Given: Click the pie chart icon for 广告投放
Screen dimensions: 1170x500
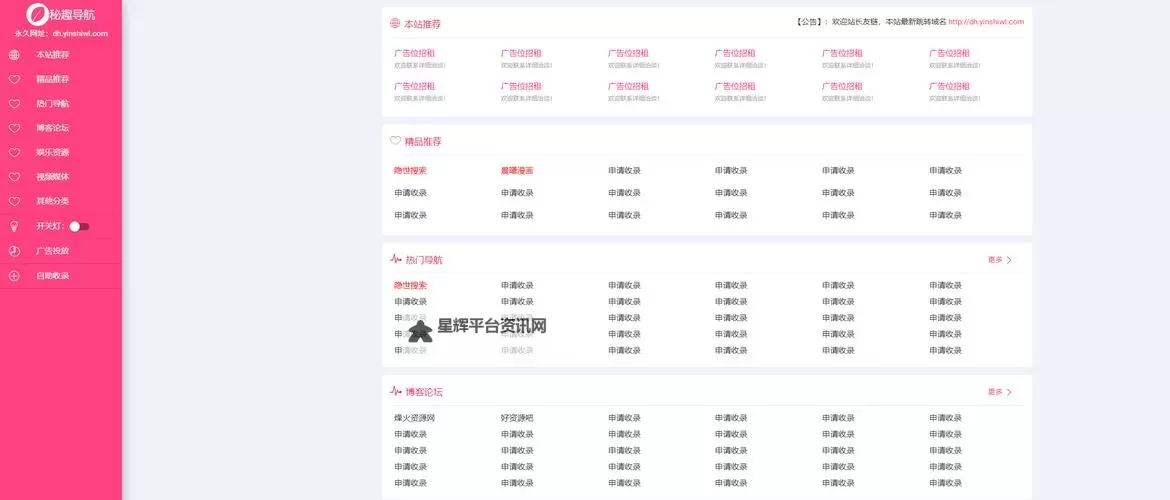Looking at the screenshot, I should pos(14,251).
